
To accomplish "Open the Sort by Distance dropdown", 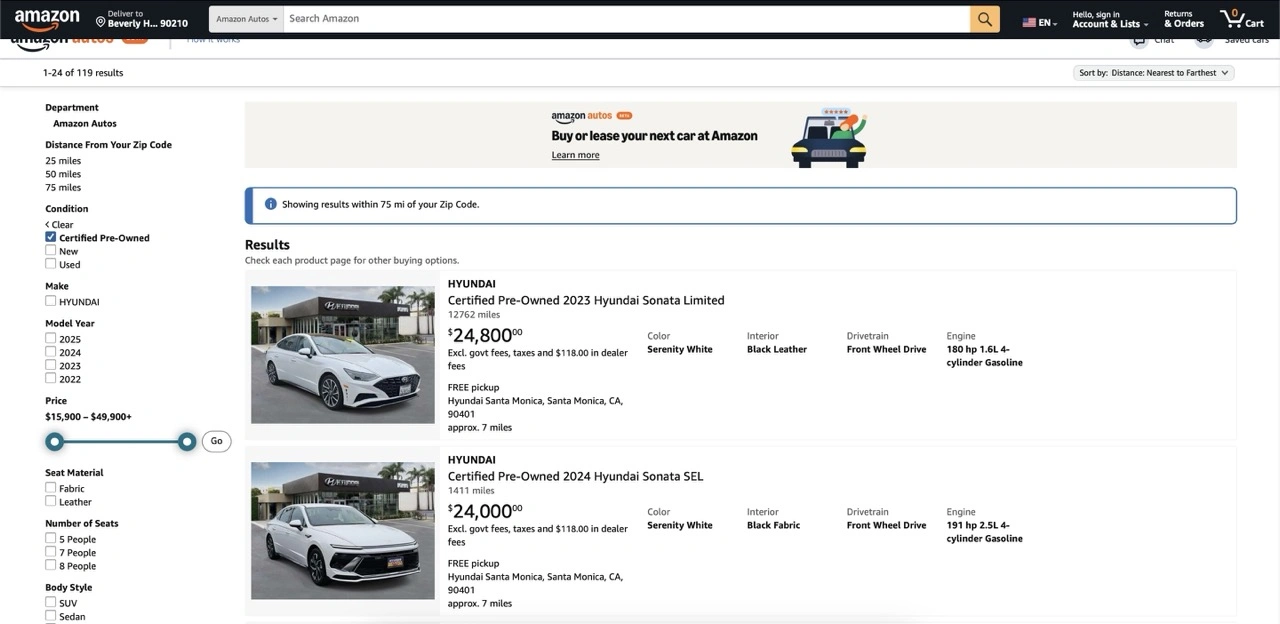I will 1154,73.
